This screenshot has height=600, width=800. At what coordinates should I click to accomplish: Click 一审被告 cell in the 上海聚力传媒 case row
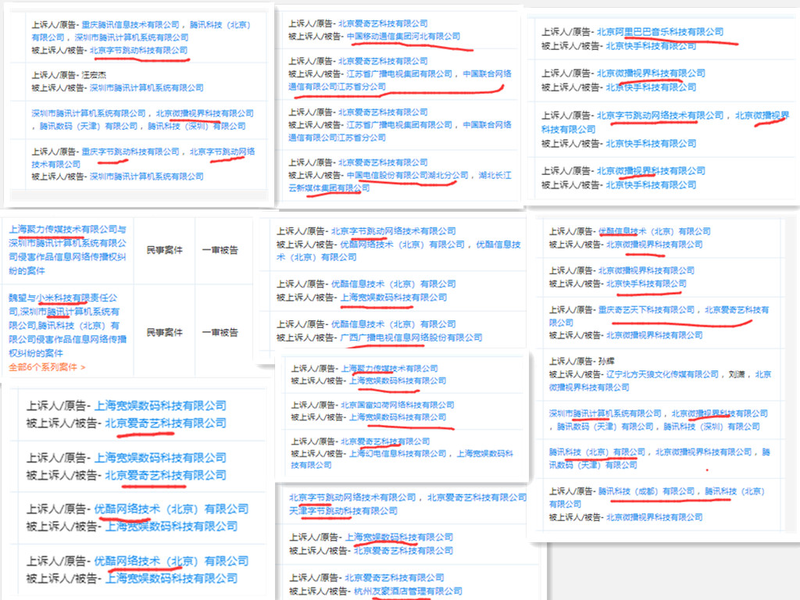click(220, 249)
